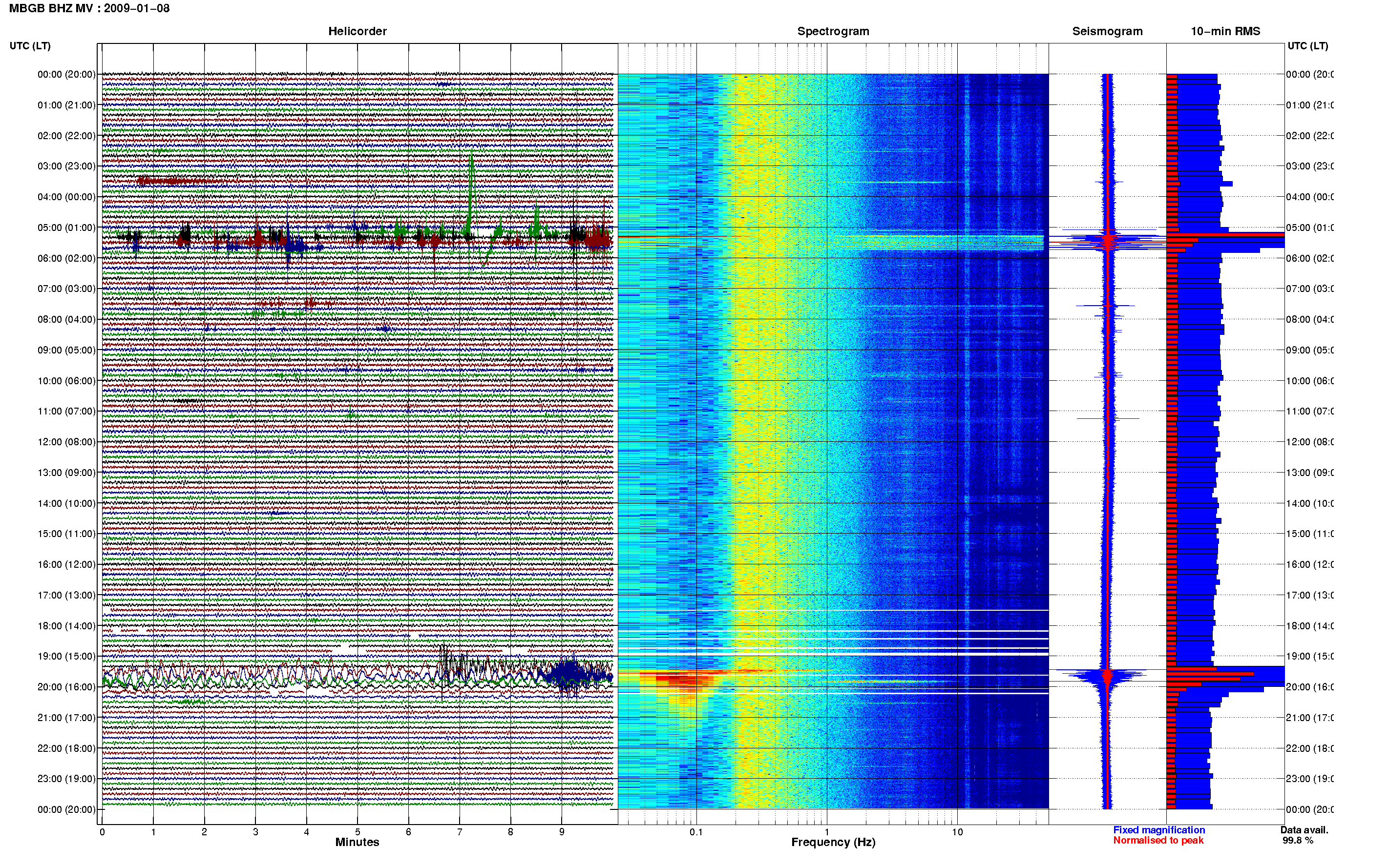Screen dimensions: 1389x868
Task: Select the "Spectrogram" panel heading
Action: click(833, 32)
